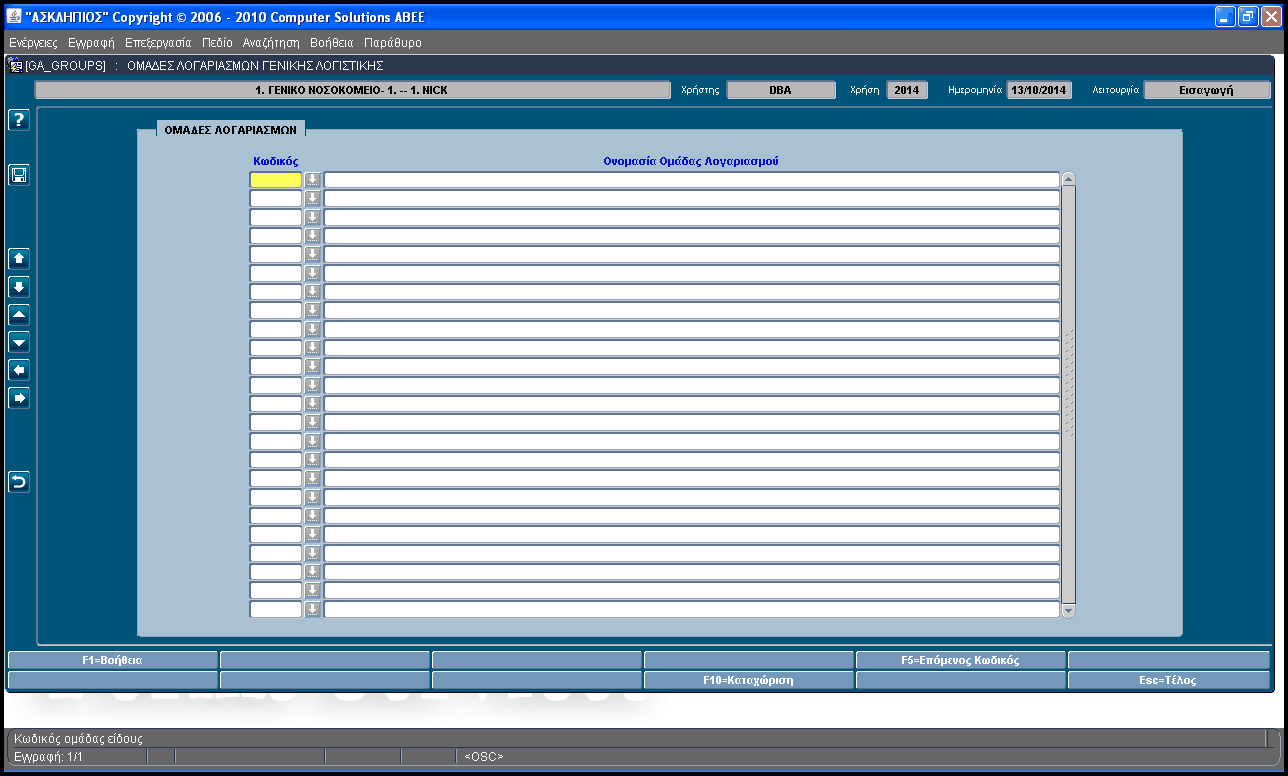
Task: Click the floppy disk save icon
Action: (x=18, y=175)
